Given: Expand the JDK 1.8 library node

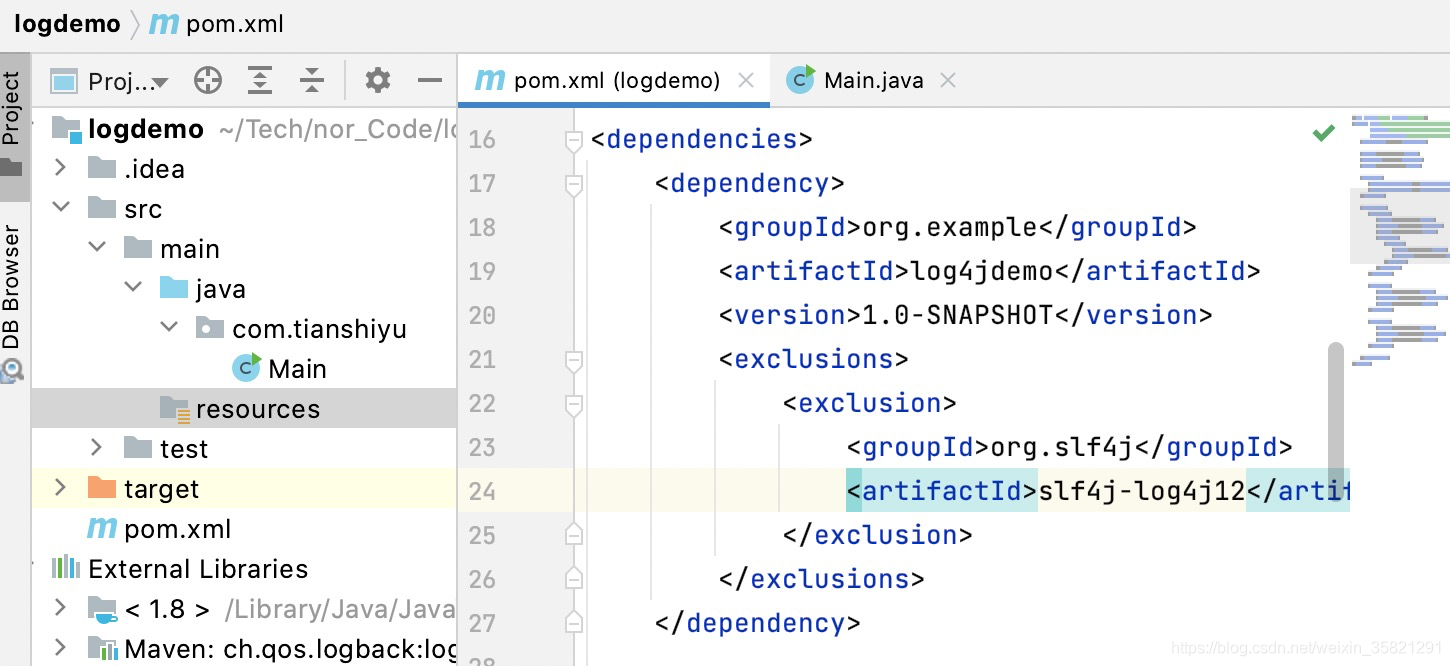Looking at the screenshot, I should (60, 608).
